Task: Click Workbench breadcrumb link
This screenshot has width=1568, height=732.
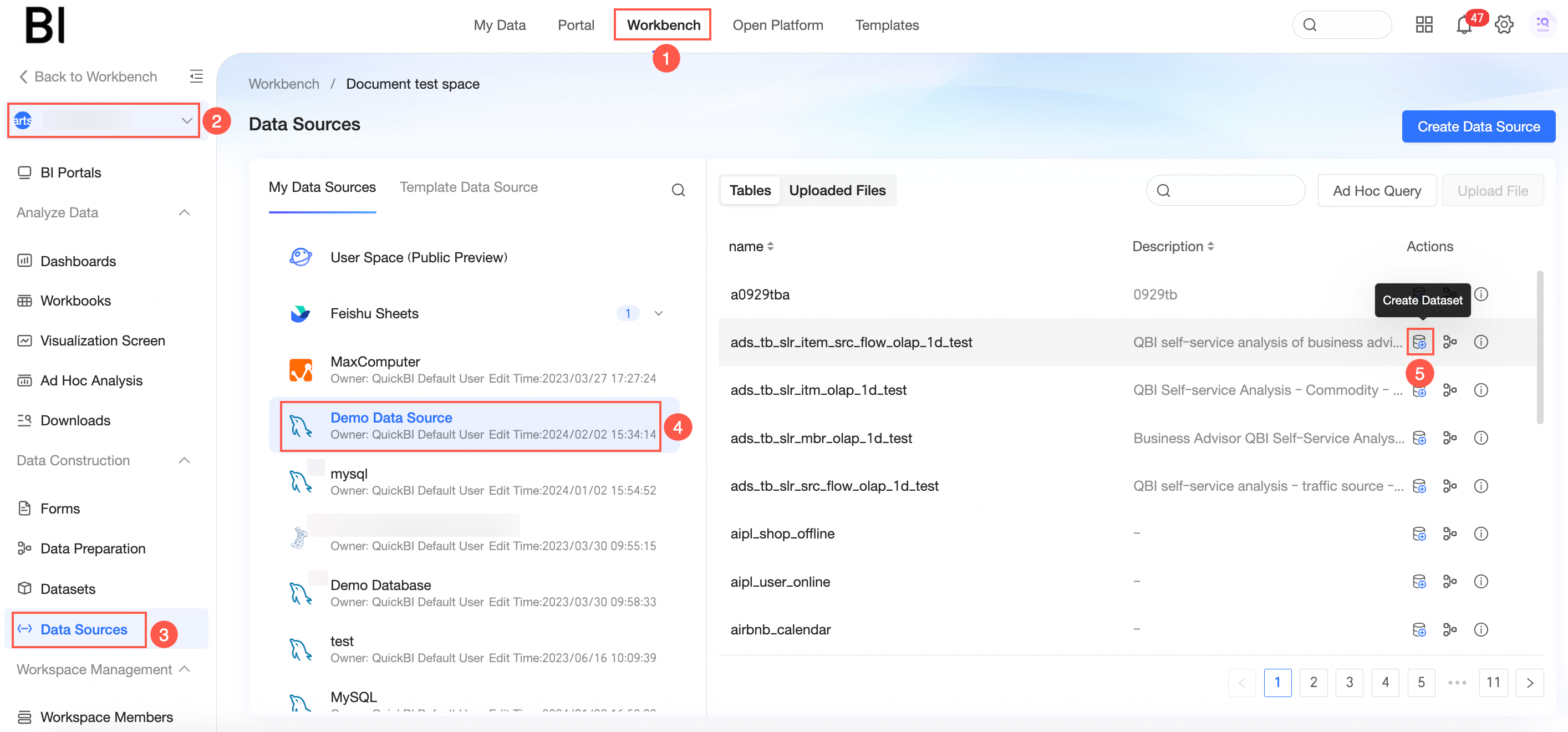Action: click(x=284, y=83)
